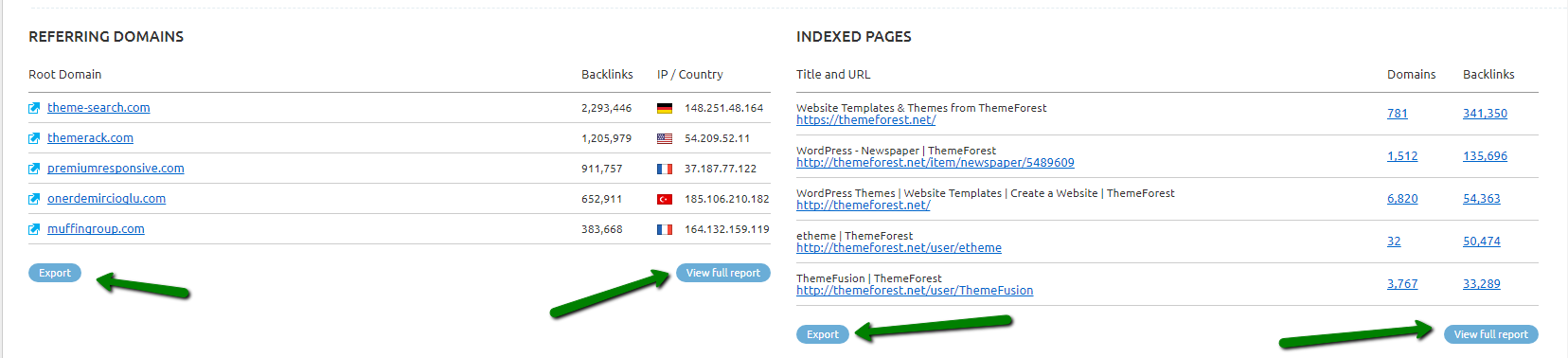Click the 1,512 domains count
The image size is (1568, 358).
tap(1402, 156)
